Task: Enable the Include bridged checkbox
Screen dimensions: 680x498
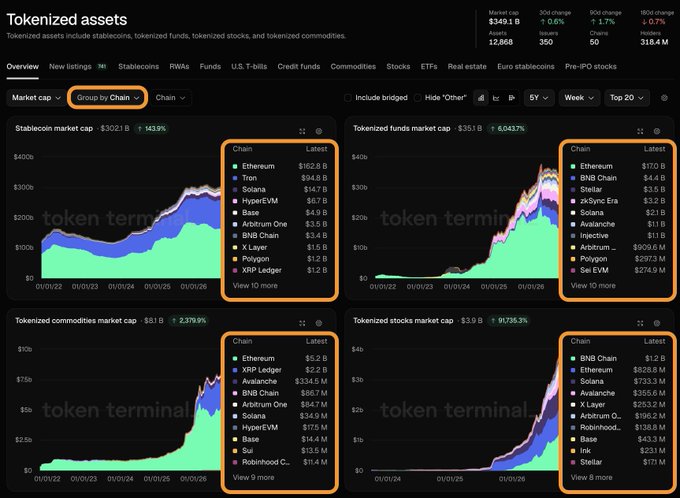Action: click(x=347, y=98)
